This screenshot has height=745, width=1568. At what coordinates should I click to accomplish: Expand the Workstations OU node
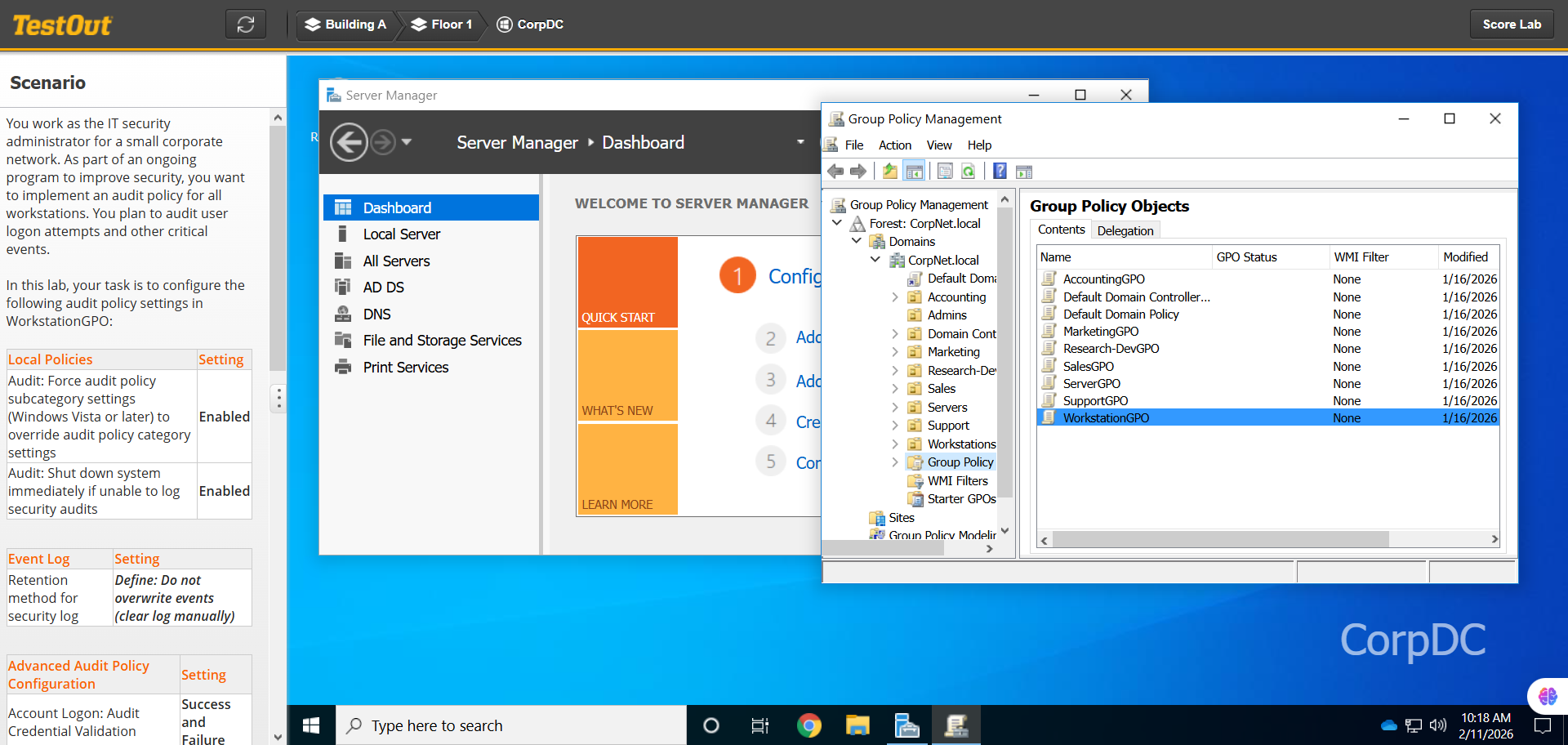point(895,444)
